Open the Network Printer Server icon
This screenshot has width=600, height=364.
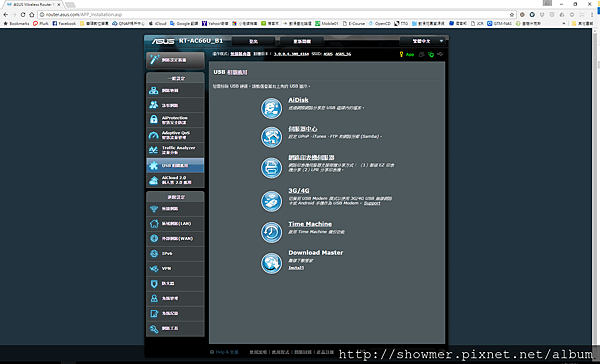(x=271, y=168)
